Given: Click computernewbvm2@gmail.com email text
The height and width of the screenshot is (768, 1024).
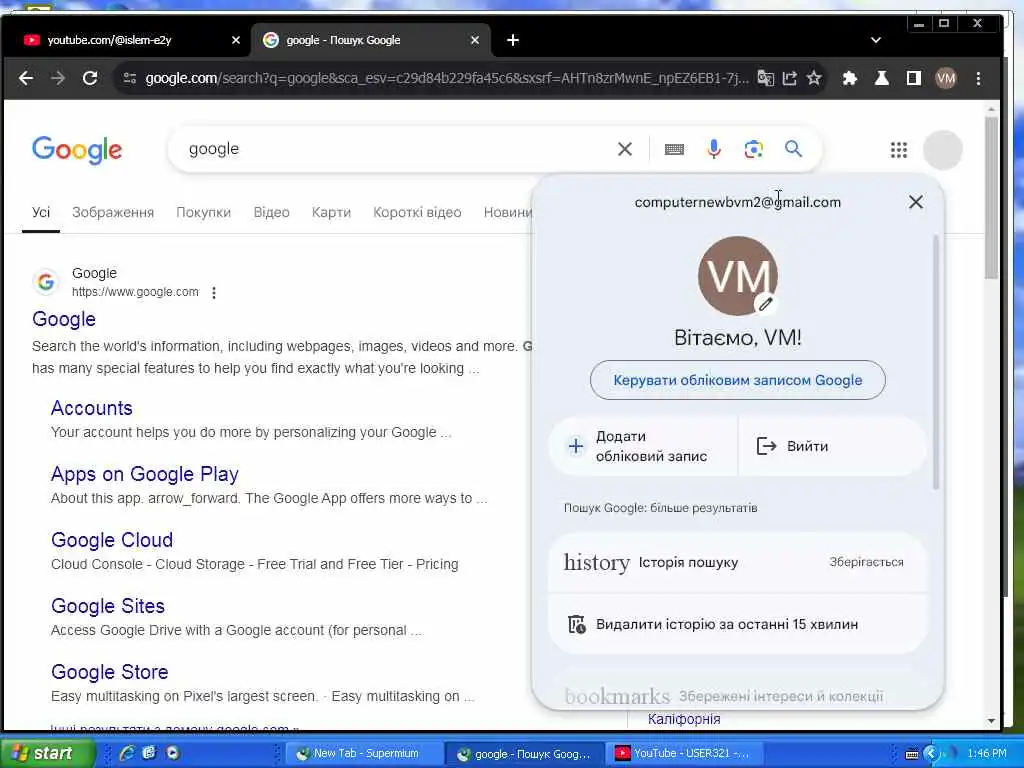Looking at the screenshot, I should pos(737,202).
